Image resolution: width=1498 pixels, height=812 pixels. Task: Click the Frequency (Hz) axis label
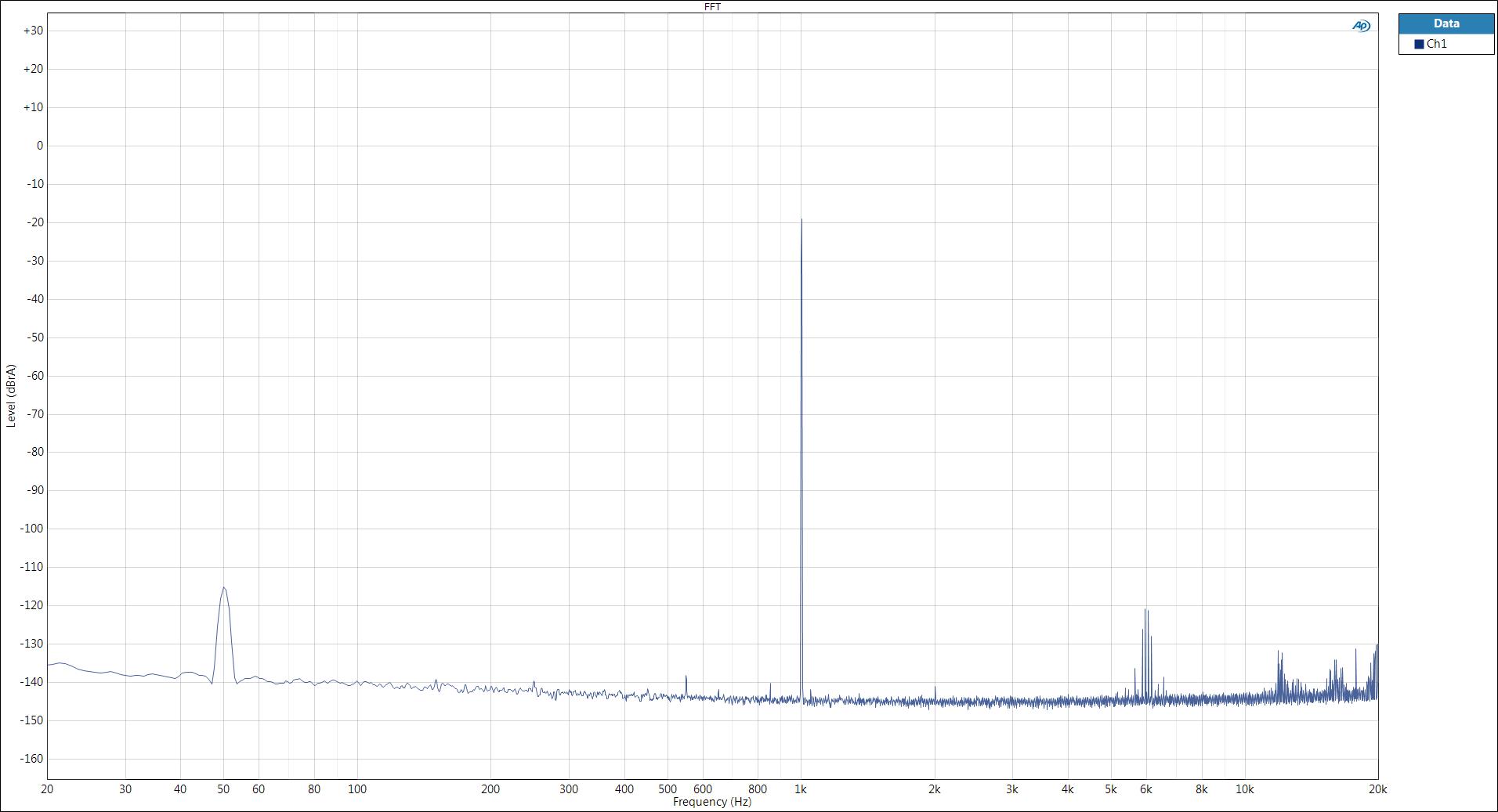[711, 802]
